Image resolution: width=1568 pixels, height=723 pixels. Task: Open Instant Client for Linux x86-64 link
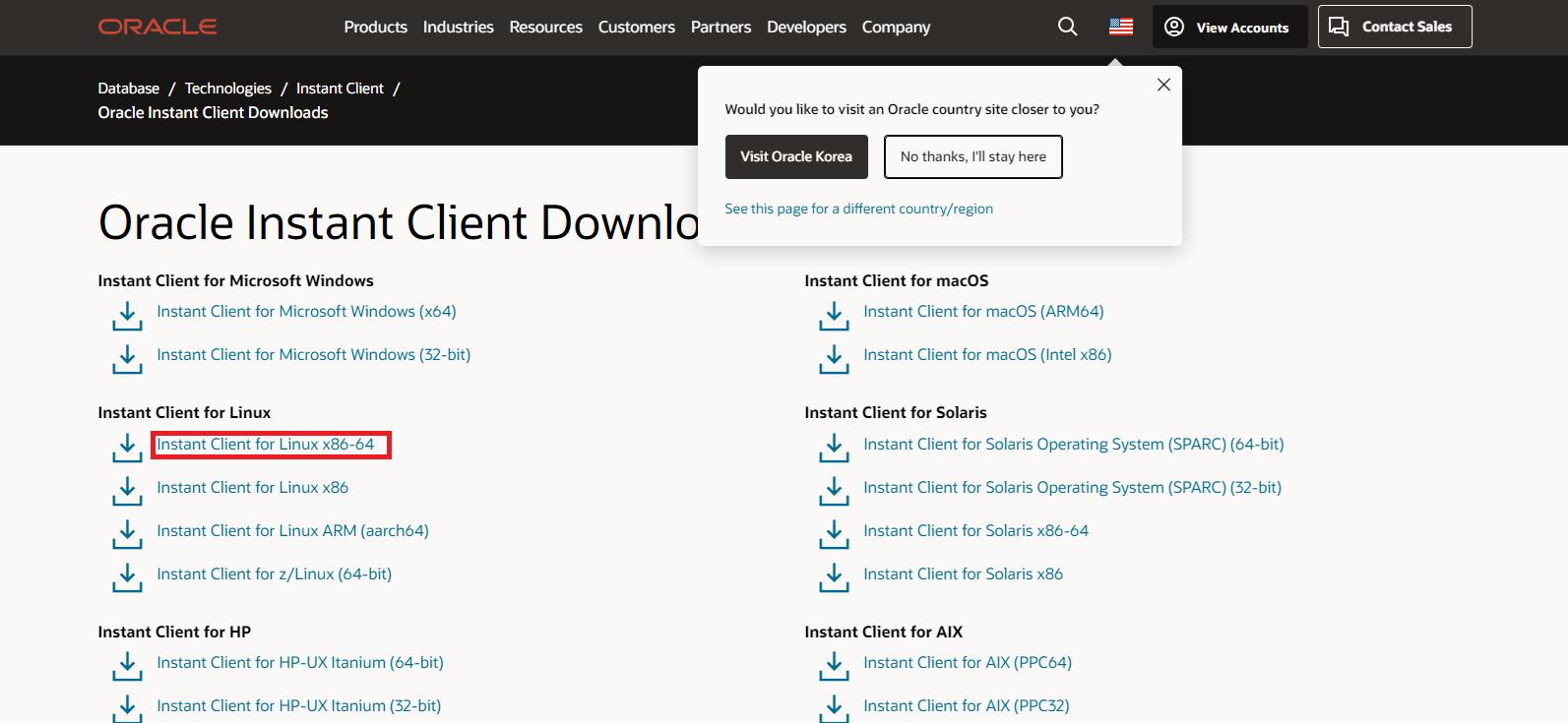(x=265, y=444)
